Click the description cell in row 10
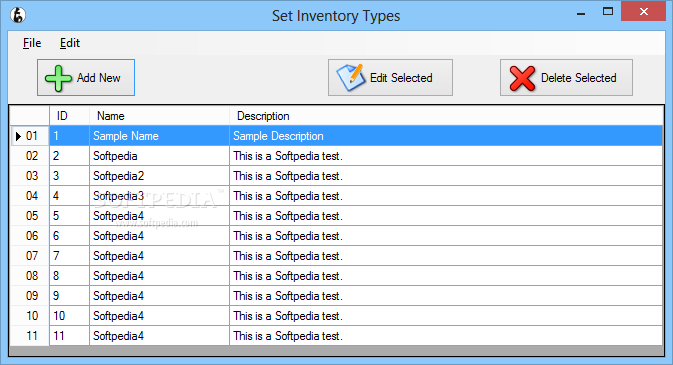The image size is (673, 365). tap(446, 316)
